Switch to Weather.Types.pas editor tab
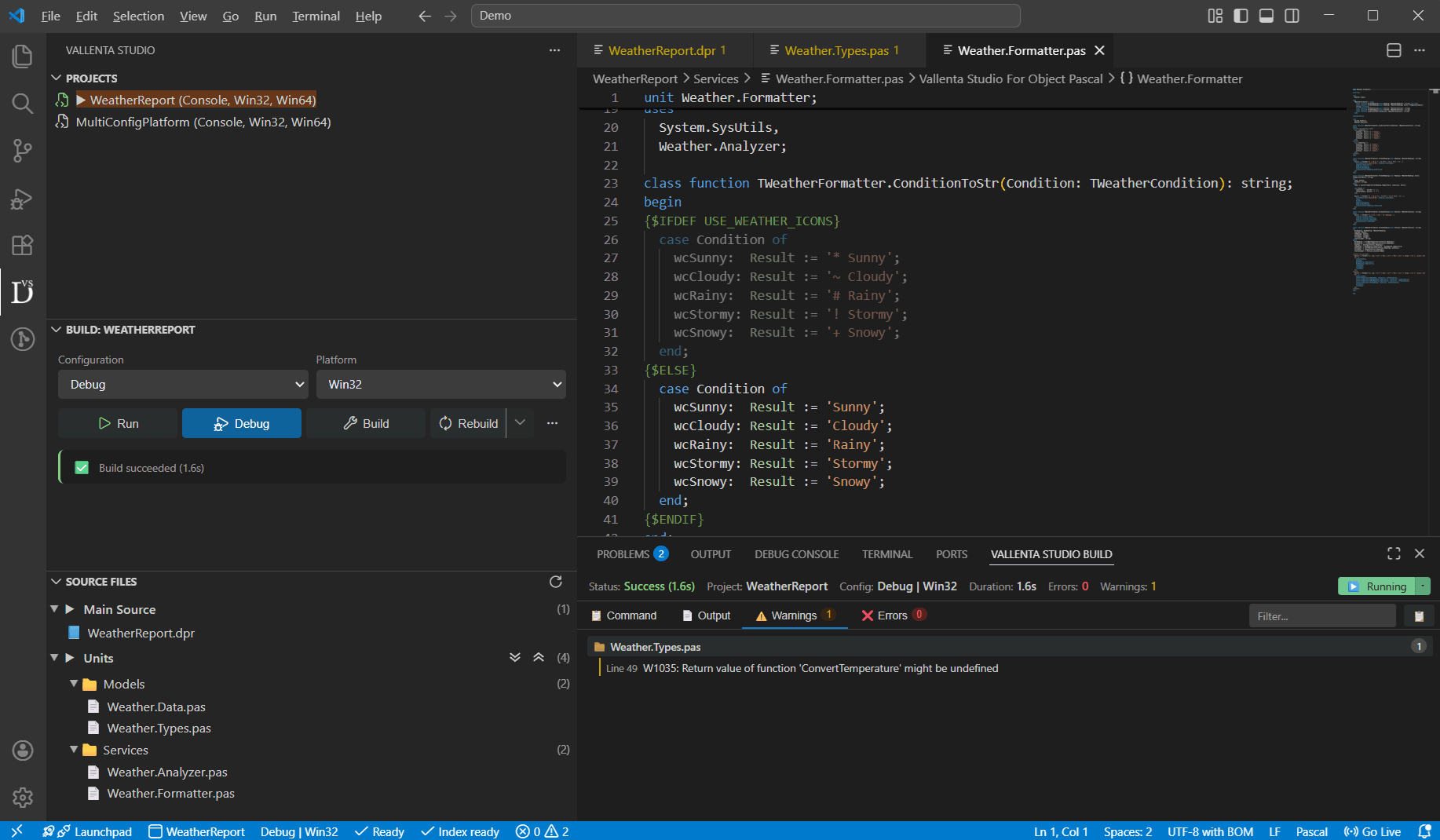The width and height of the screenshot is (1440, 840). point(837,50)
